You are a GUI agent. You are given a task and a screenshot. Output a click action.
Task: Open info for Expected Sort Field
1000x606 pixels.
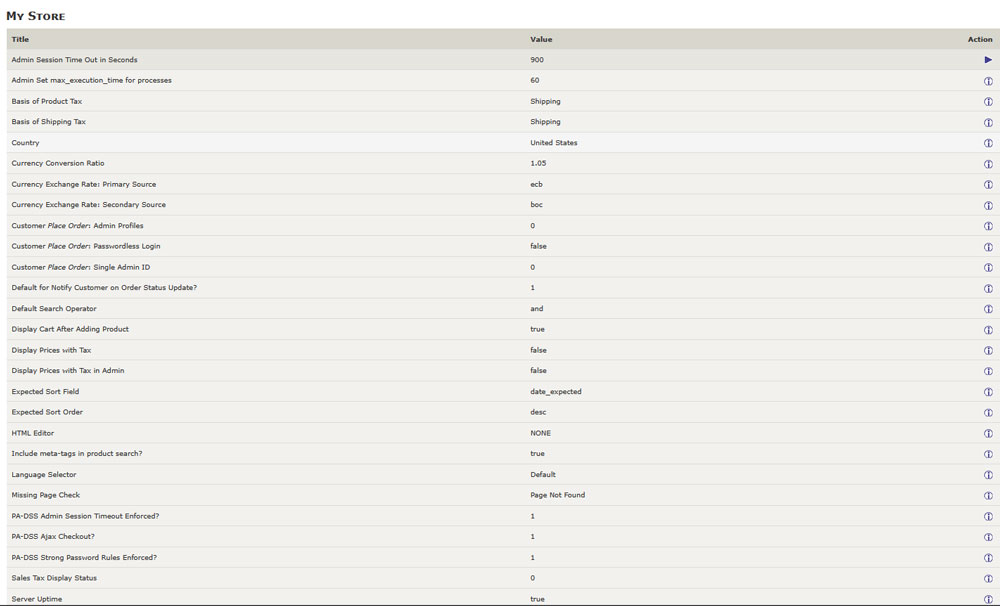pos(987,391)
